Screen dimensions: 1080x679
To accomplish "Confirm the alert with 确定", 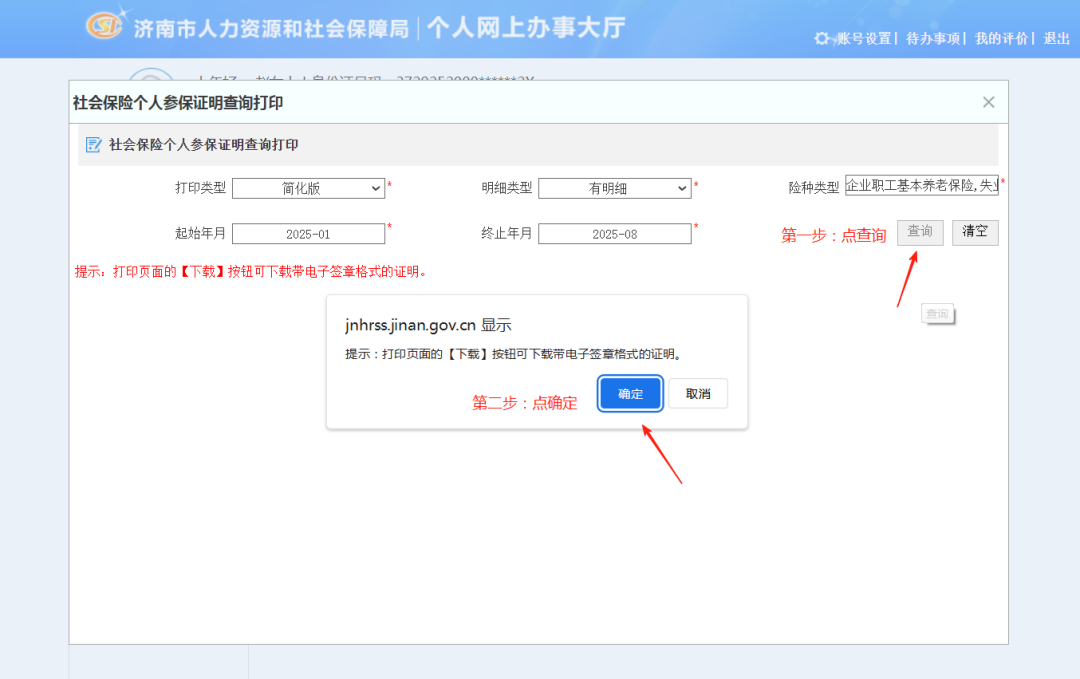I will (x=630, y=393).
